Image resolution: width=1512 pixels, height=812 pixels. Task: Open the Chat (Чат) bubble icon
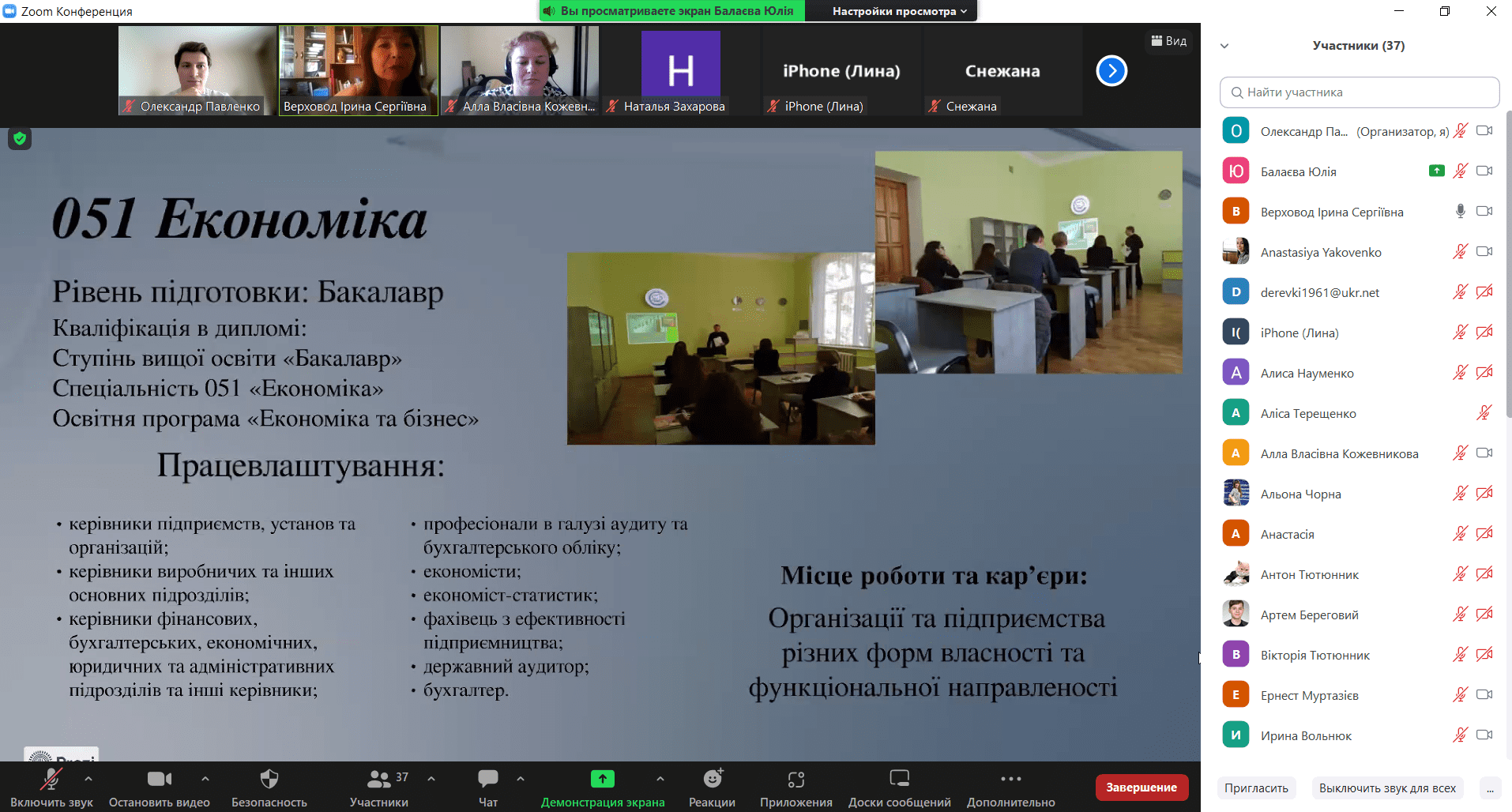[487, 780]
